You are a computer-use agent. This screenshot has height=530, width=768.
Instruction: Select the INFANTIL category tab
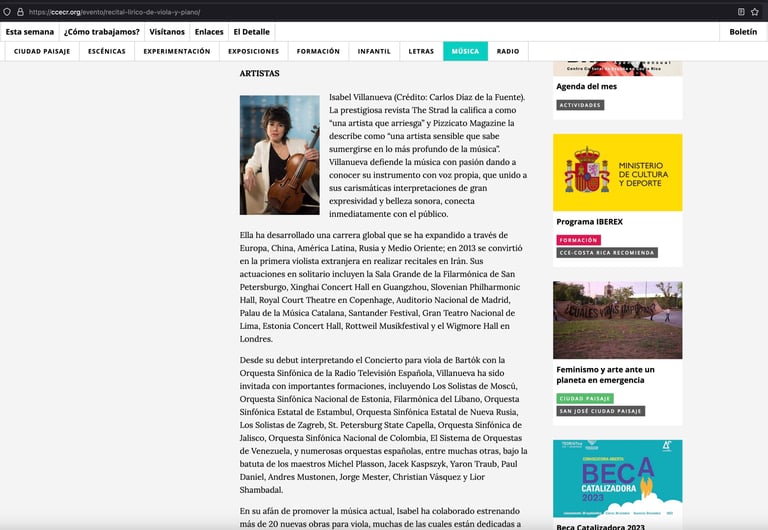(x=374, y=51)
